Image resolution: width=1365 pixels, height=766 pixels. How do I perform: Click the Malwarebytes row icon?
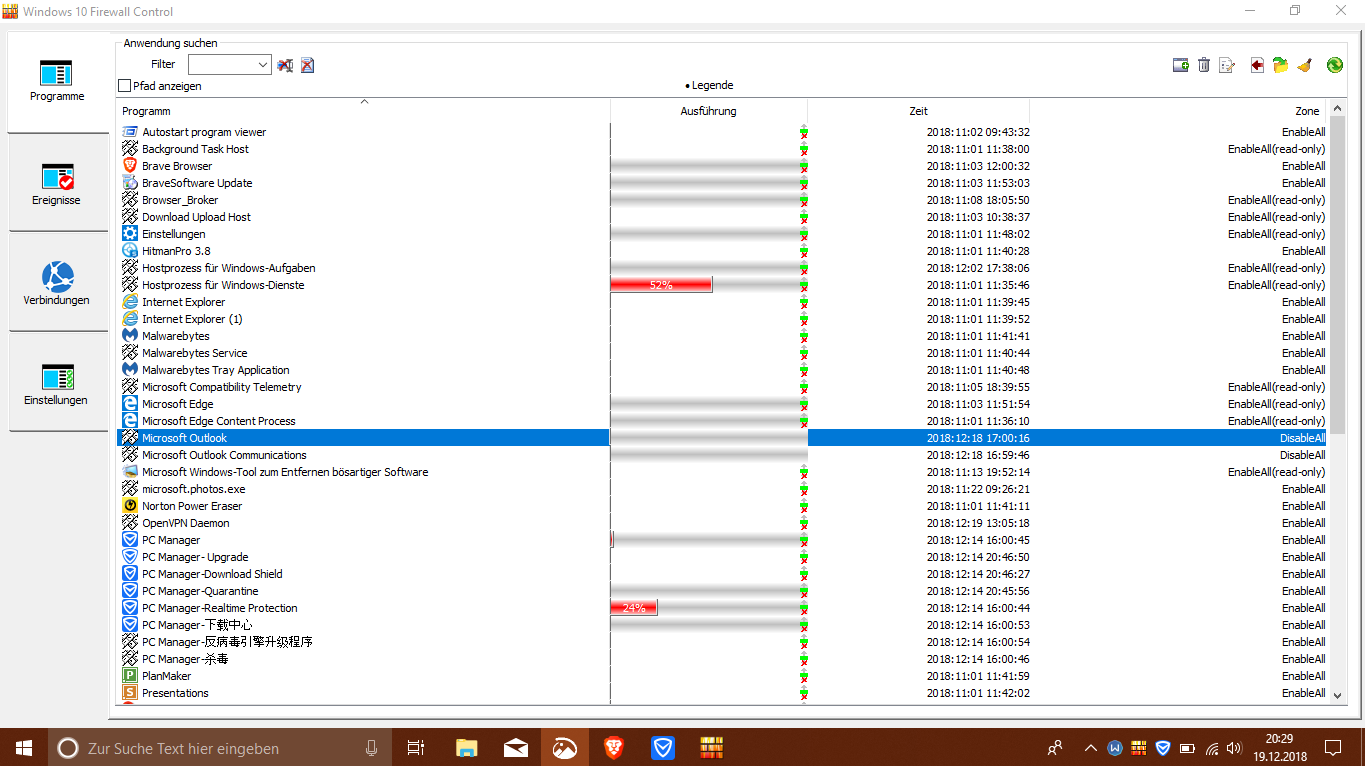(x=130, y=336)
